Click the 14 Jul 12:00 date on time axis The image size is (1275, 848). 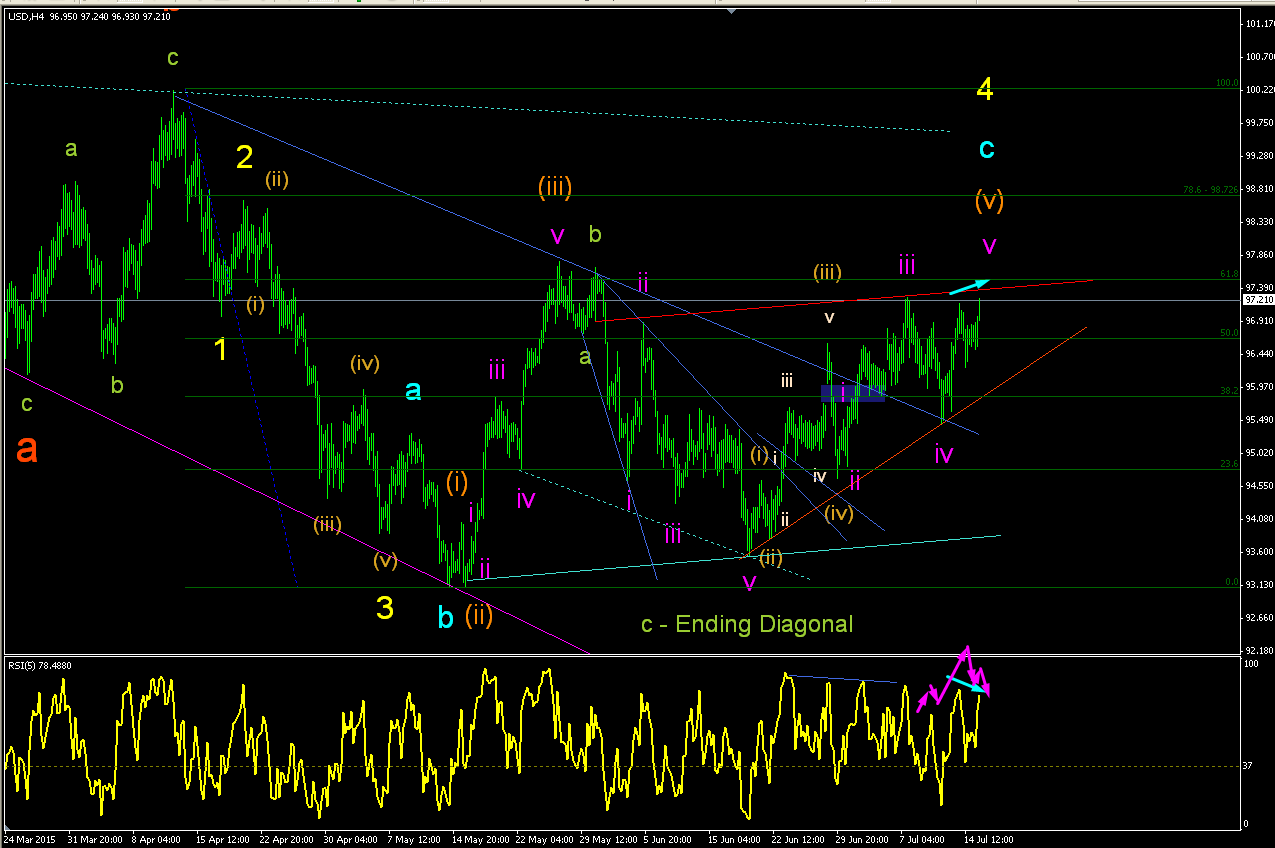point(988,839)
